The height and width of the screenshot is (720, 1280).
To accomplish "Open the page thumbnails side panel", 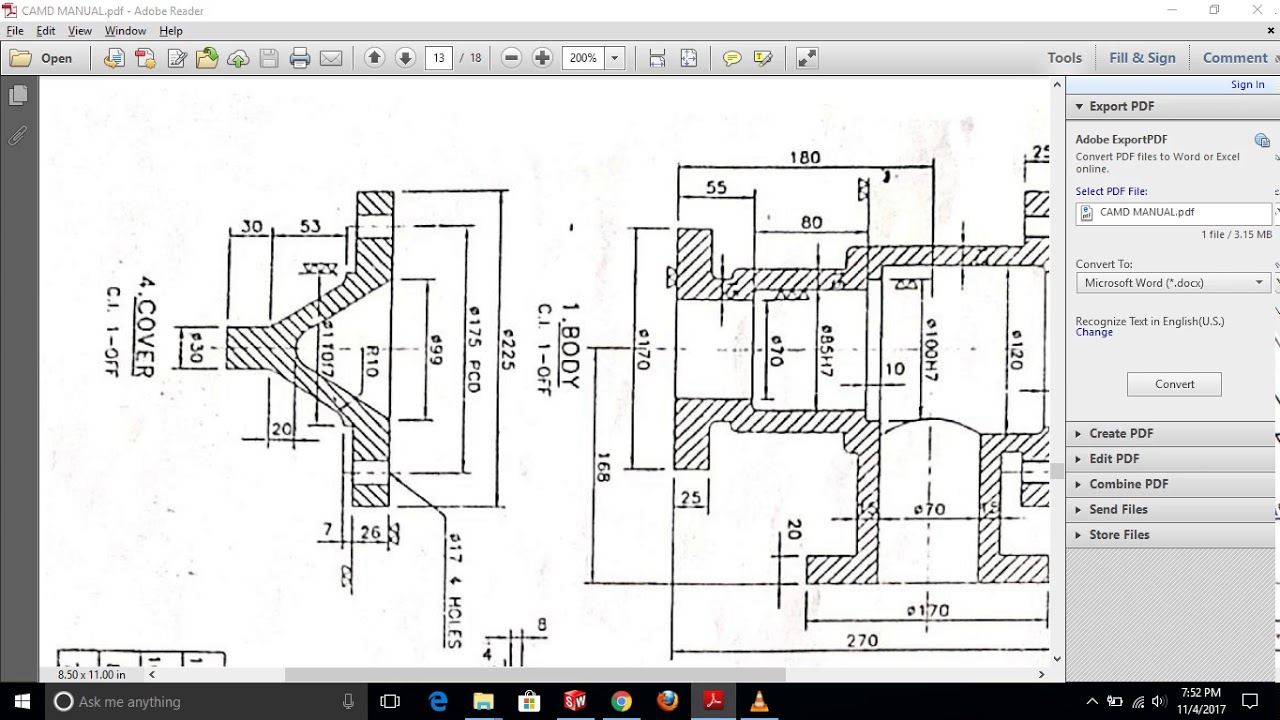I will click(x=18, y=95).
